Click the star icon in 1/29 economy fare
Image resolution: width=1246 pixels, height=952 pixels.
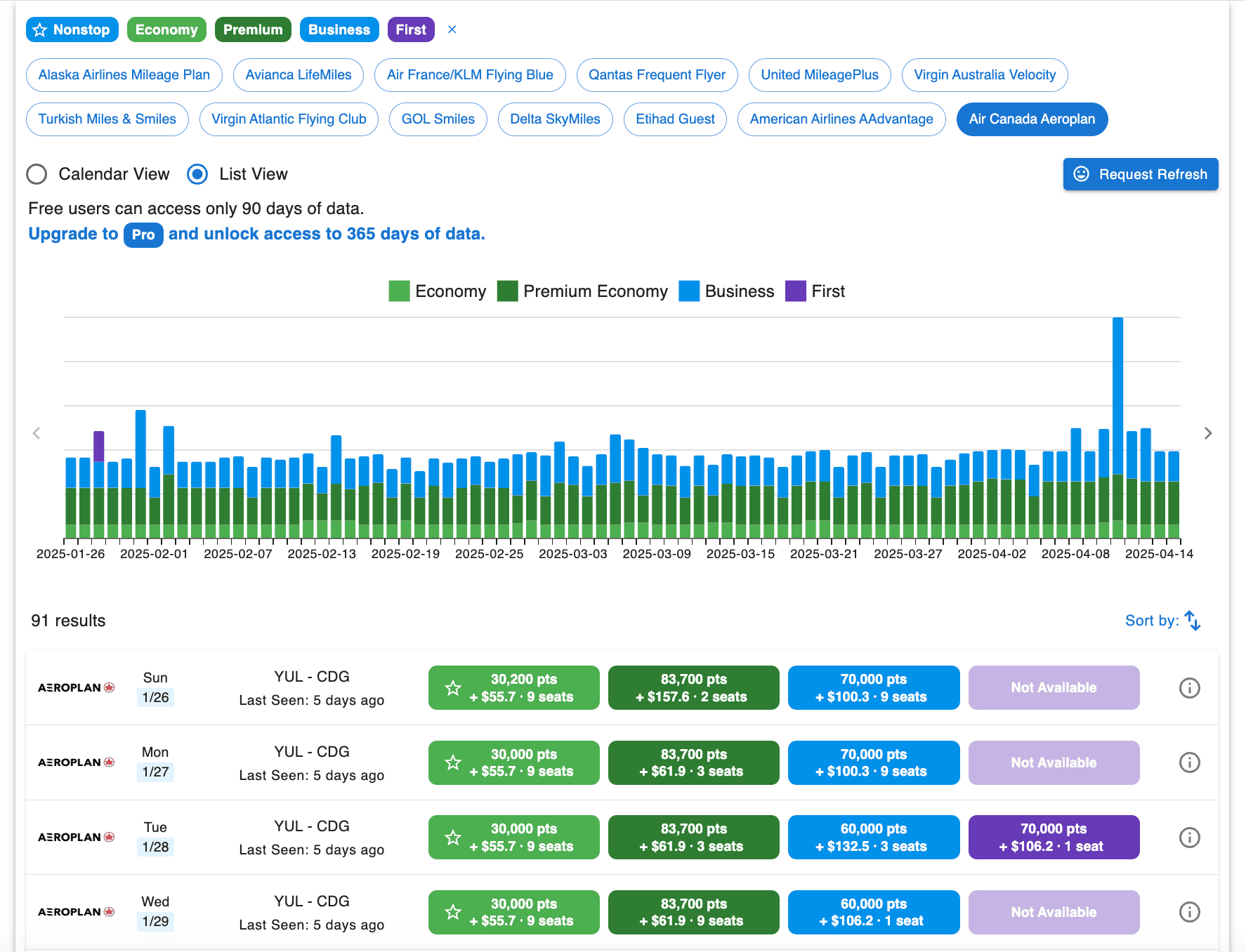[x=453, y=912]
